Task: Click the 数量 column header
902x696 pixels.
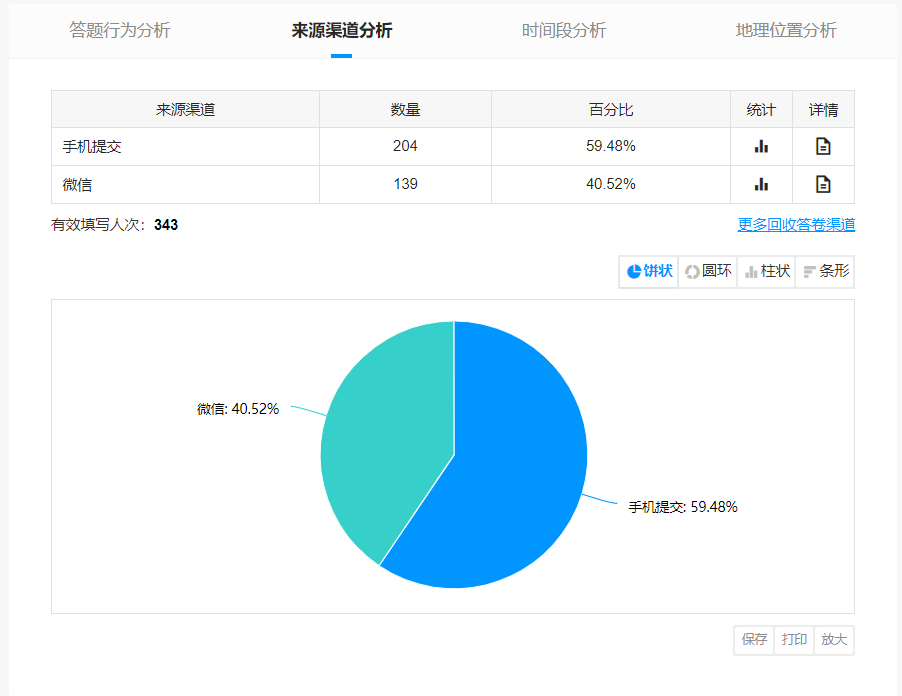Action: [x=406, y=109]
